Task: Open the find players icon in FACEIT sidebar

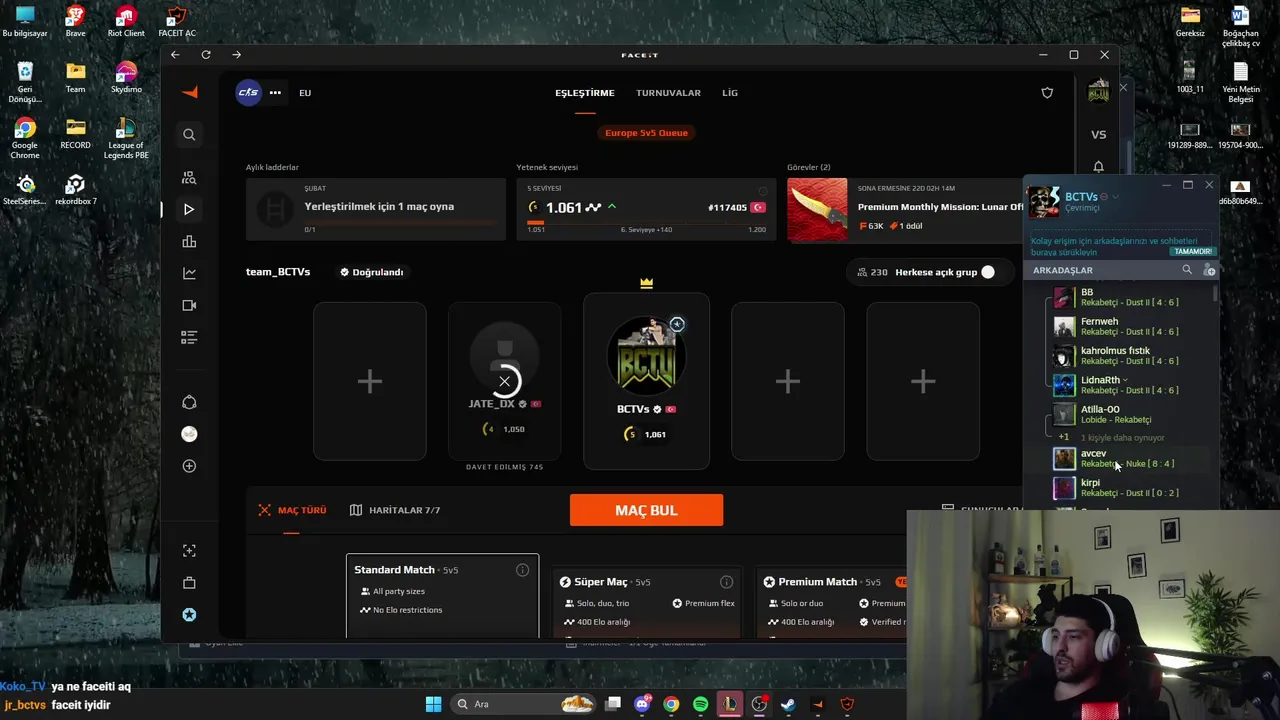Action: [189, 178]
